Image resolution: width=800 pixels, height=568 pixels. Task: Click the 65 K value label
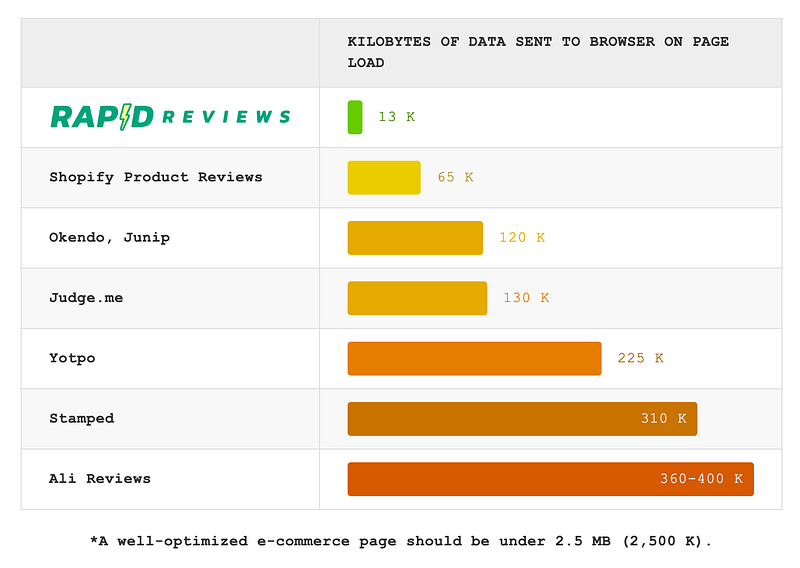(455, 177)
